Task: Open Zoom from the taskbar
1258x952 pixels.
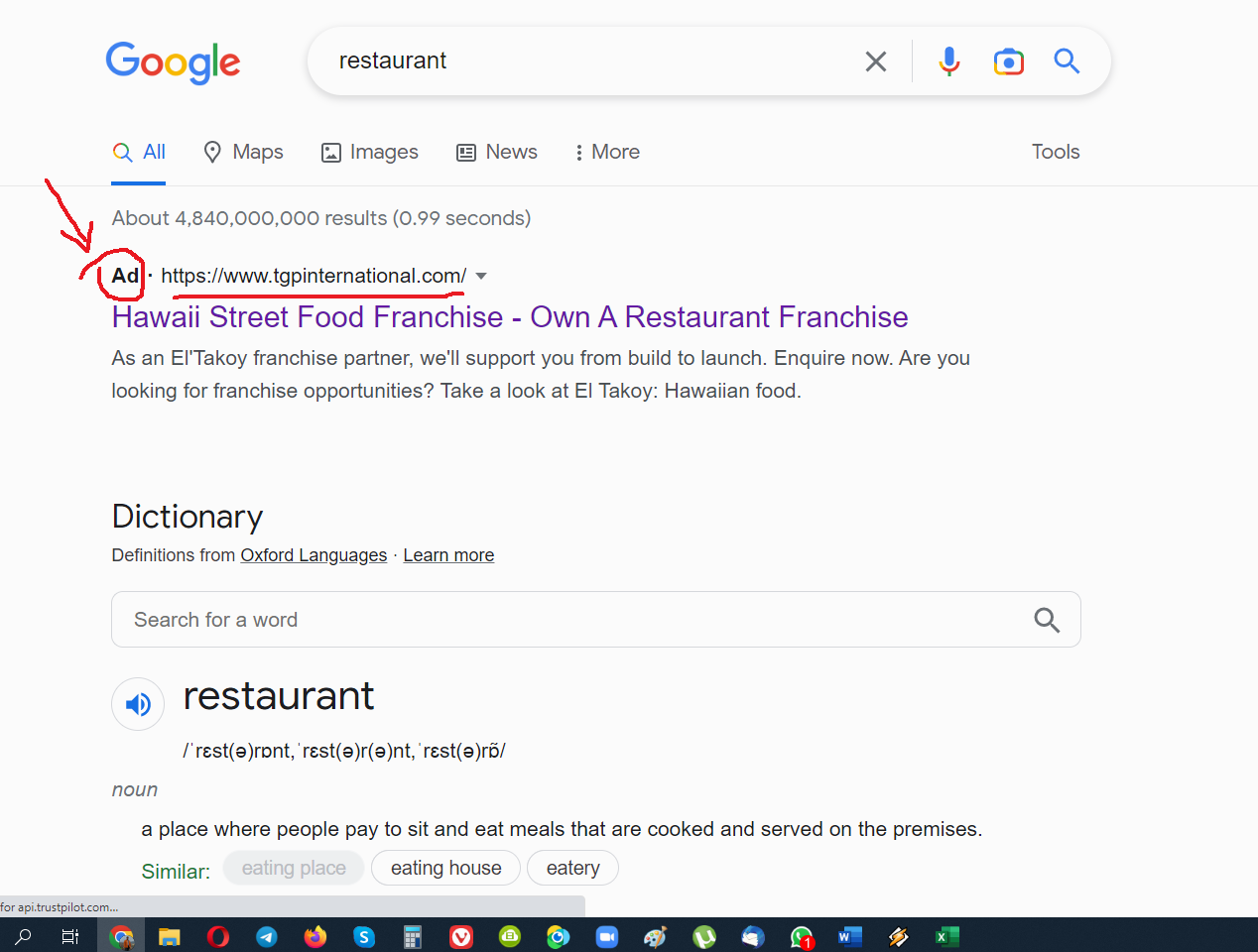Action: click(x=607, y=936)
